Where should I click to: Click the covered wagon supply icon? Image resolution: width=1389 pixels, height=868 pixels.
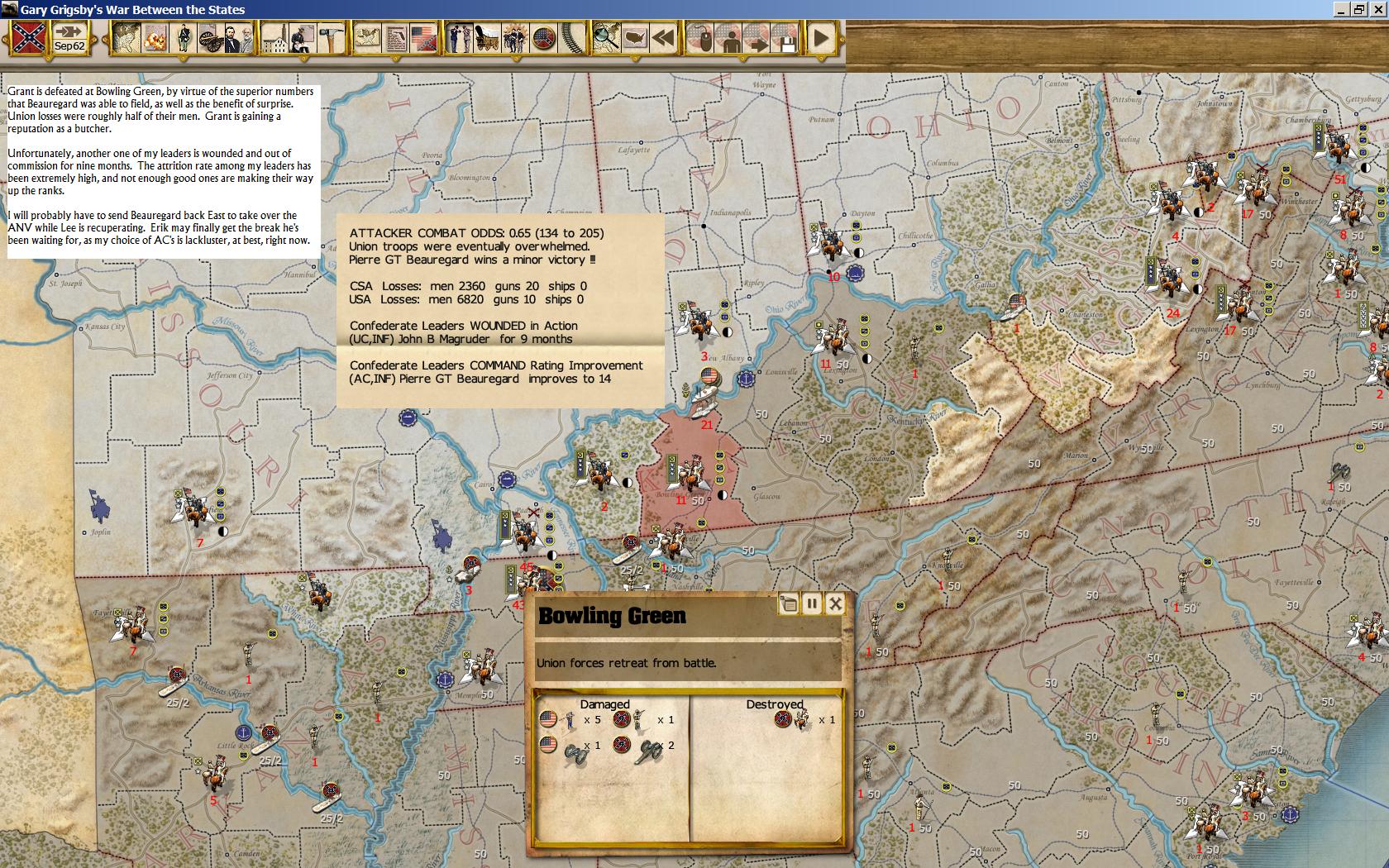tap(487, 38)
